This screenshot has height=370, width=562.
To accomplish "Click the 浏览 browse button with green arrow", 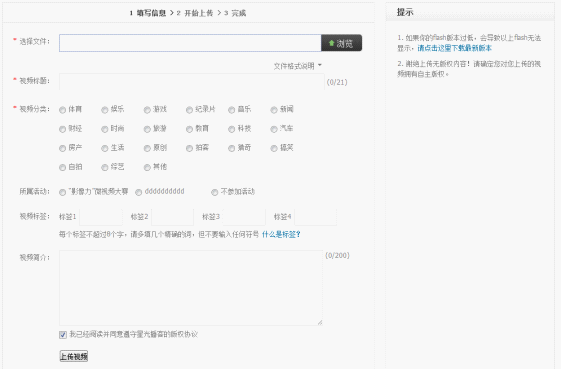I will tap(341, 43).
